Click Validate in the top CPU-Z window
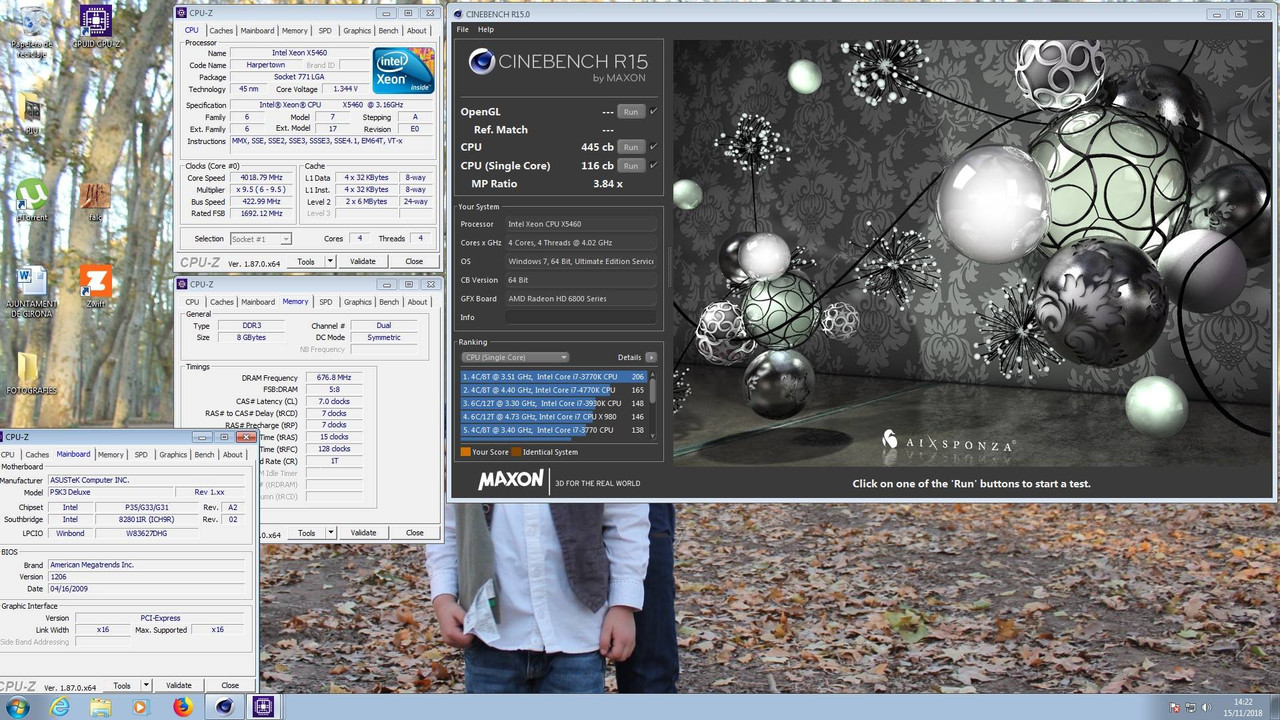1280x720 pixels. pyautogui.click(x=363, y=261)
